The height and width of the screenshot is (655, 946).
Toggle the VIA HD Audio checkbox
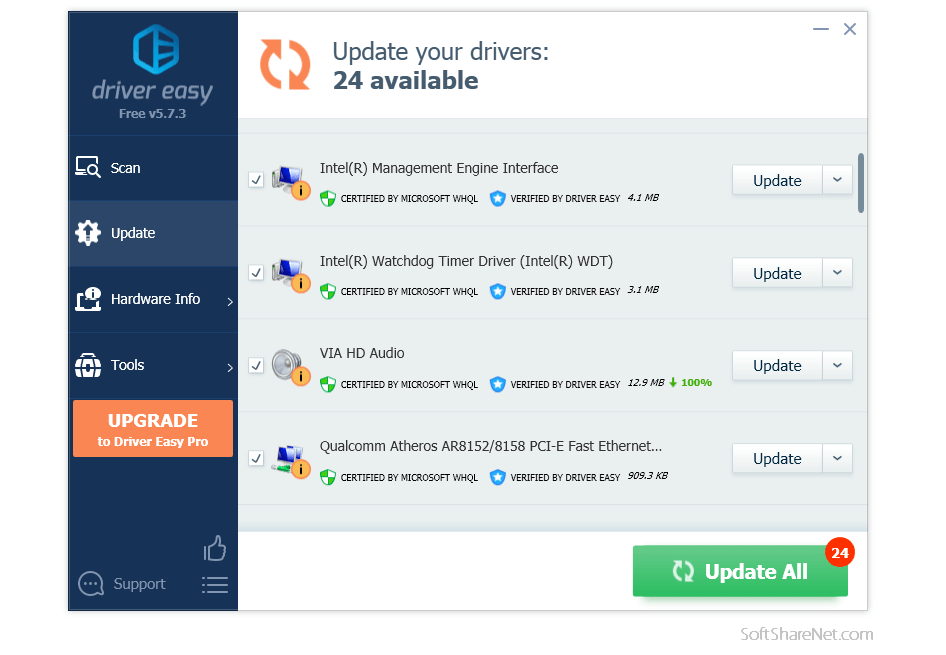256,365
